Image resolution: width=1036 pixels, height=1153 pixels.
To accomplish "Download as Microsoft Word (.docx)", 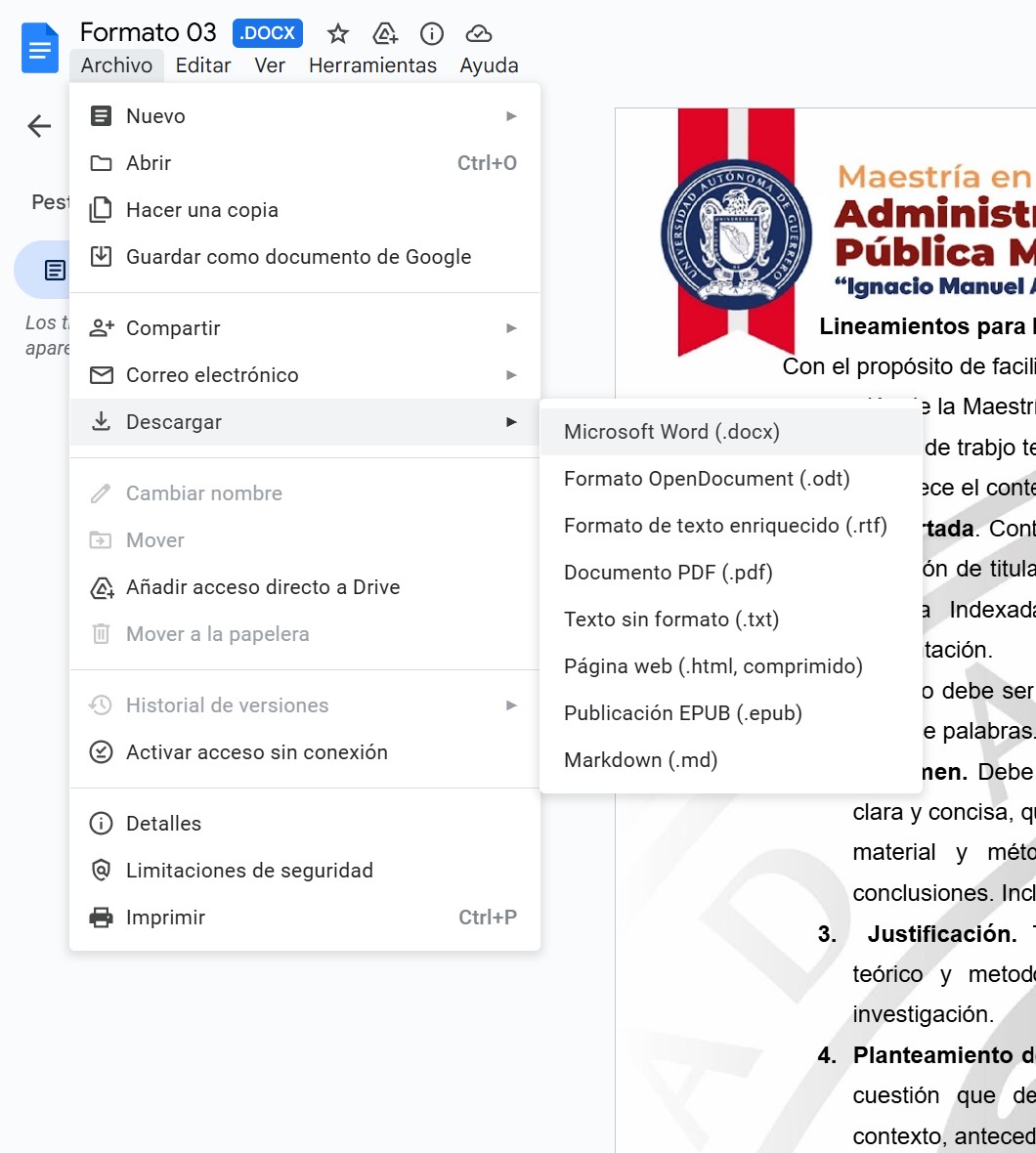I will 731,432.
